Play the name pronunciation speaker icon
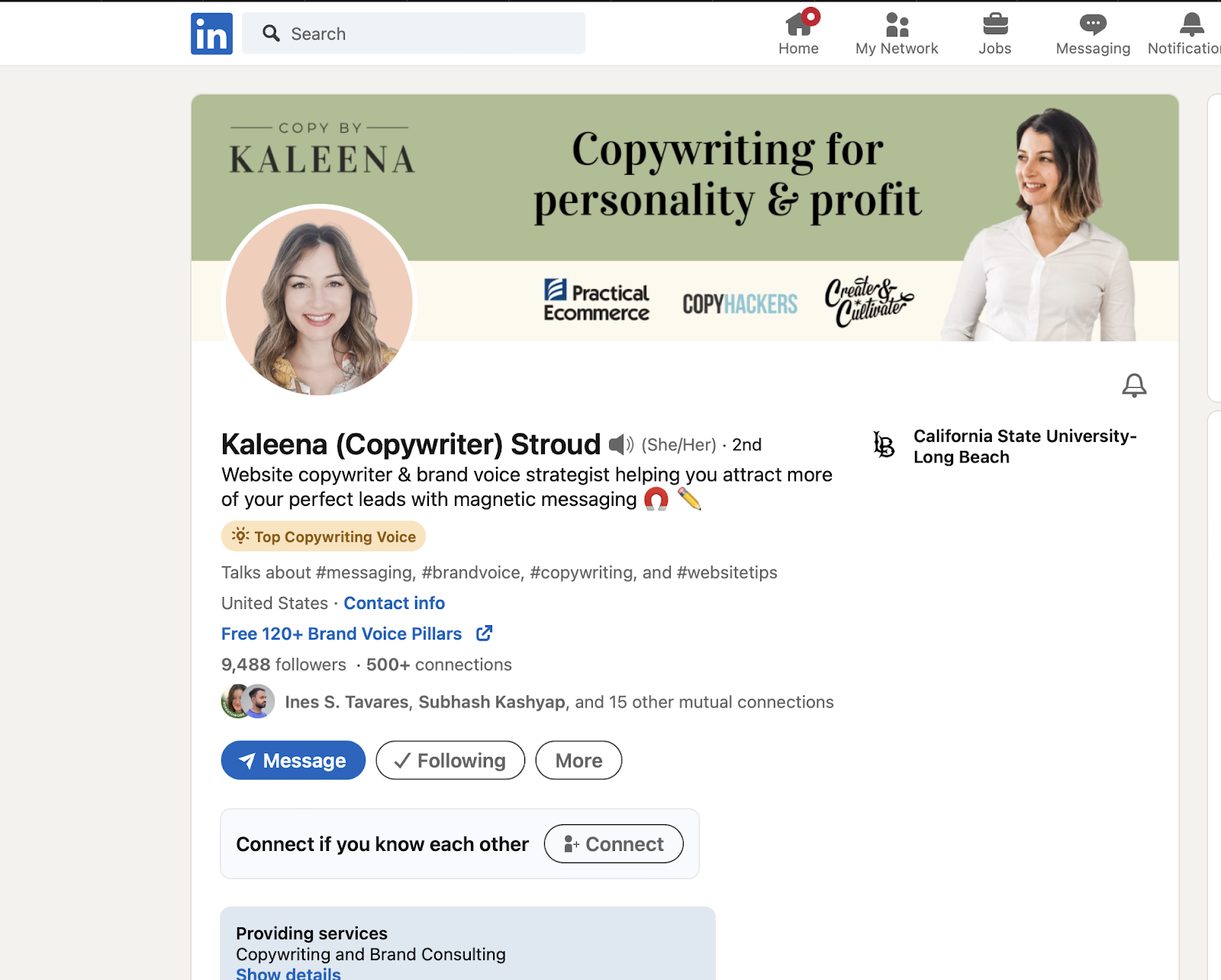The width and height of the screenshot is (1221, 980). [621, 444]
